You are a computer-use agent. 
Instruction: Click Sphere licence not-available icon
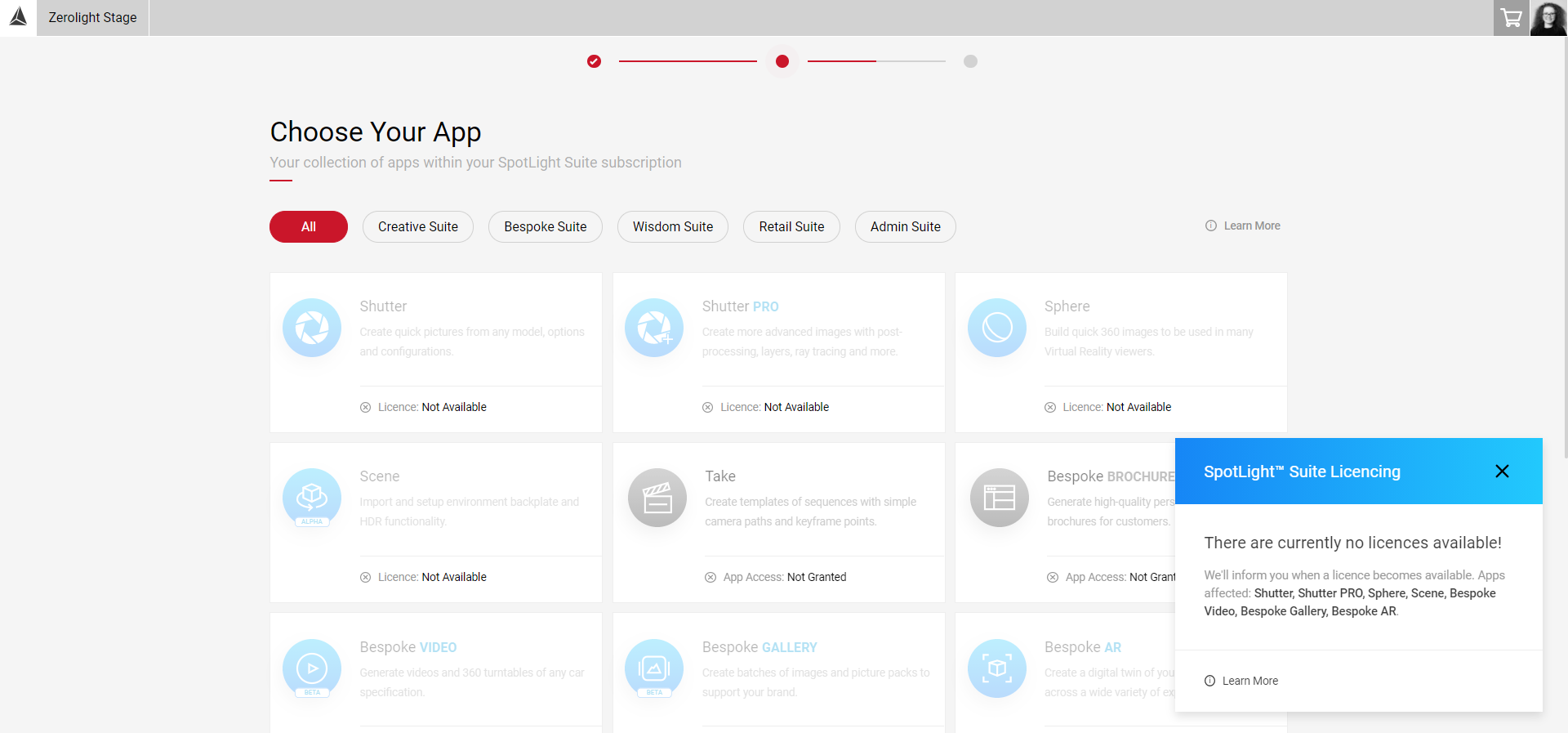point(1050,407)
